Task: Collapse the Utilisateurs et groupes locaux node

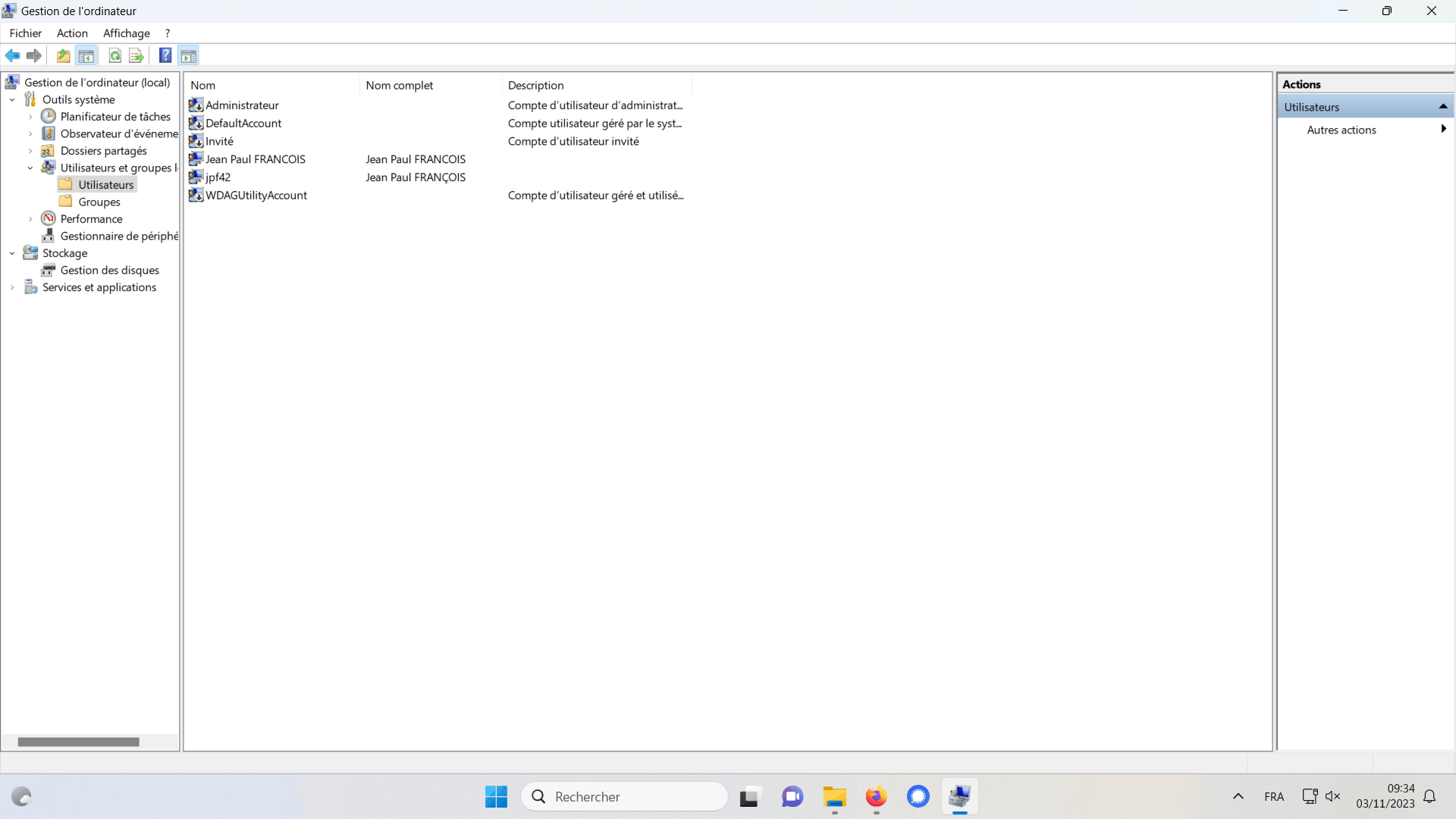Action: (x=30, y=168)
